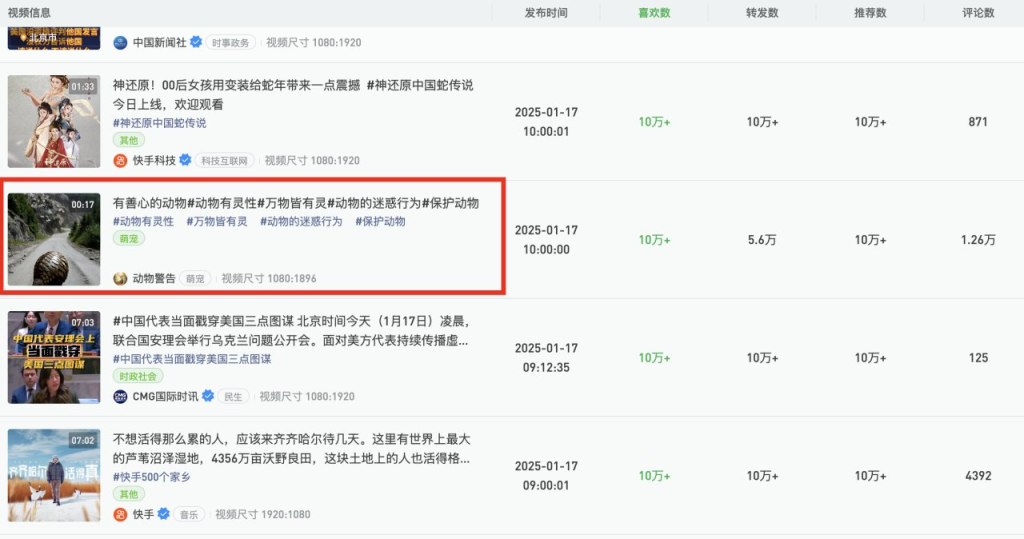
Task: Click the green 其他 tag under 神还原 video
Action: tap(129, 140)
